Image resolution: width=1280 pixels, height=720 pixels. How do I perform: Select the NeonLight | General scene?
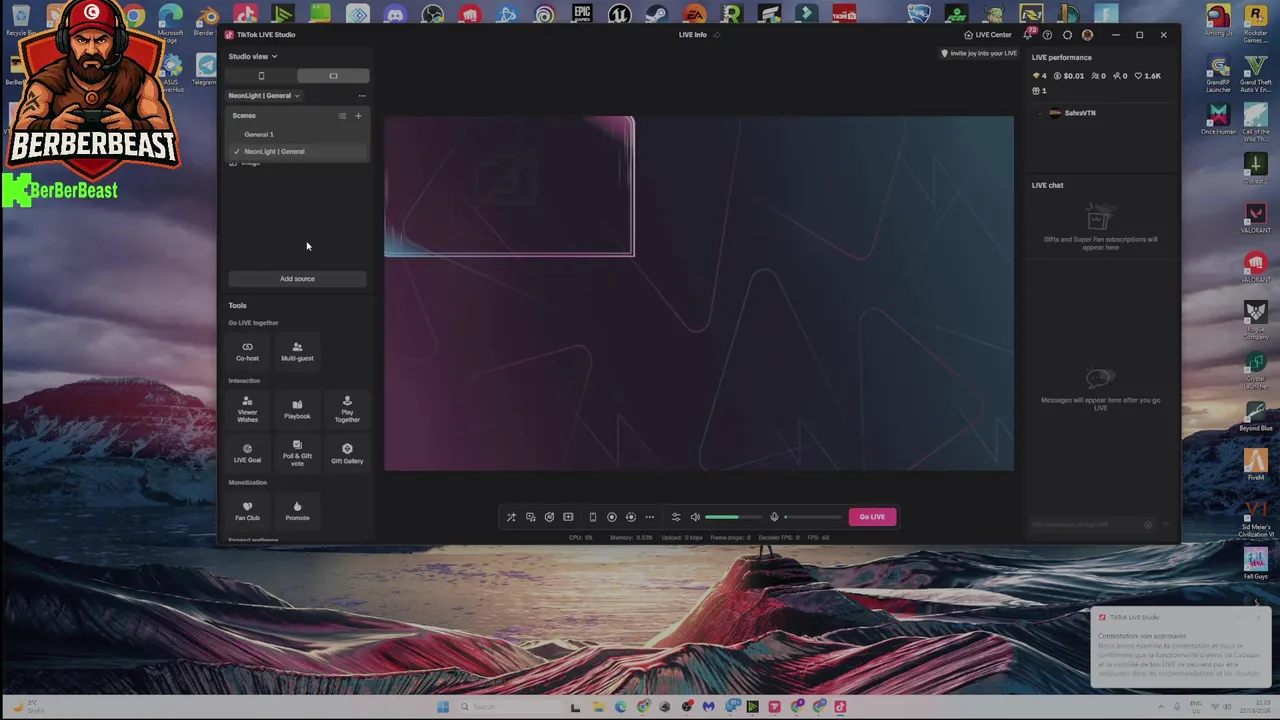(x=298, y=152)
